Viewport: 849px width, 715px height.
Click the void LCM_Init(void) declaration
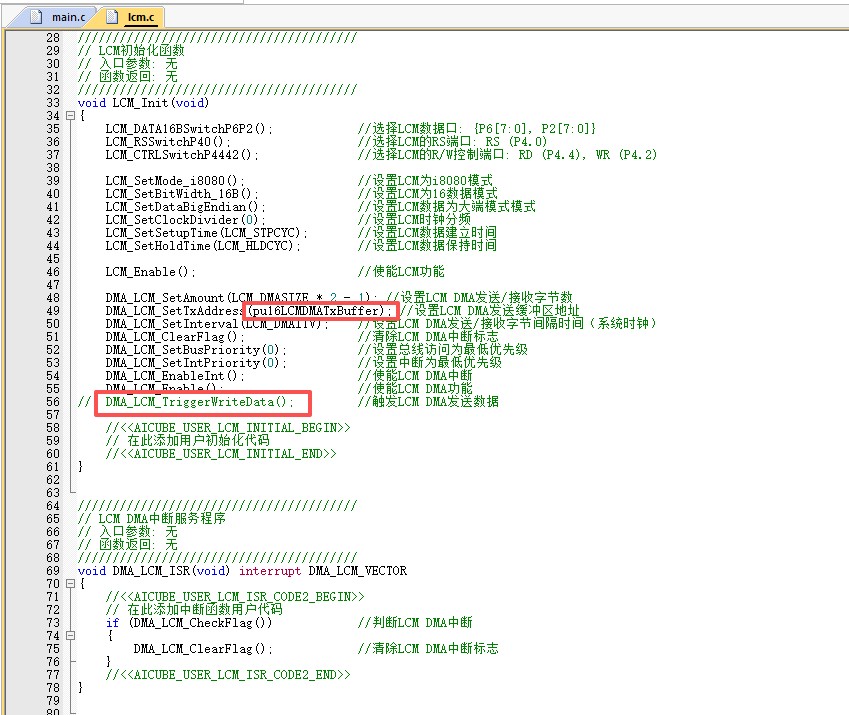point(143,103)
